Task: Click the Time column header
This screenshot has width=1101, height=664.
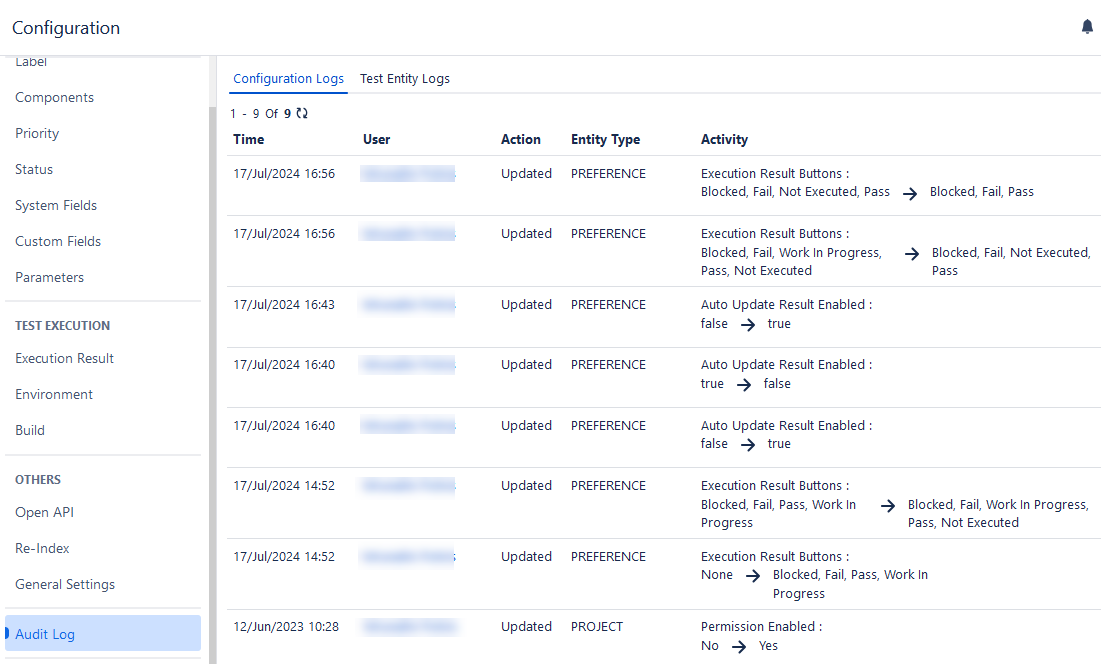Action: point(247,139)
